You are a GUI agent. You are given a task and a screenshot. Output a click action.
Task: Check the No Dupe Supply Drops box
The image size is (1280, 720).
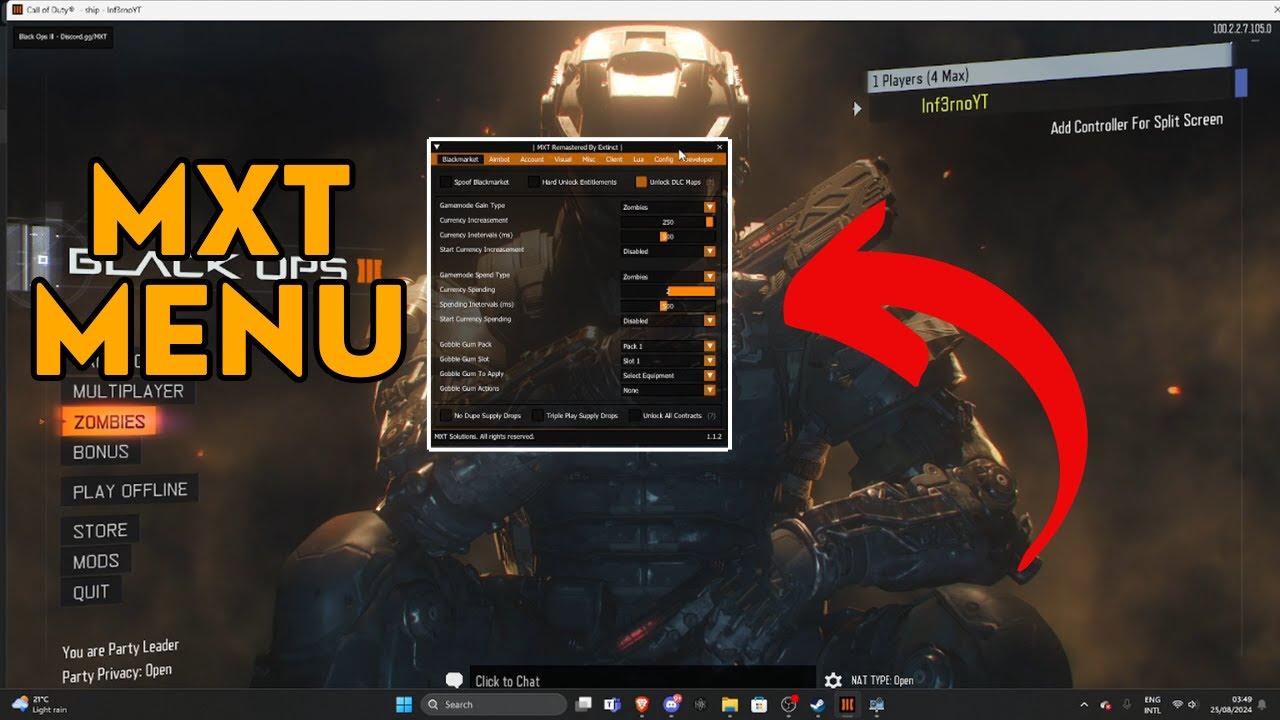445,415
